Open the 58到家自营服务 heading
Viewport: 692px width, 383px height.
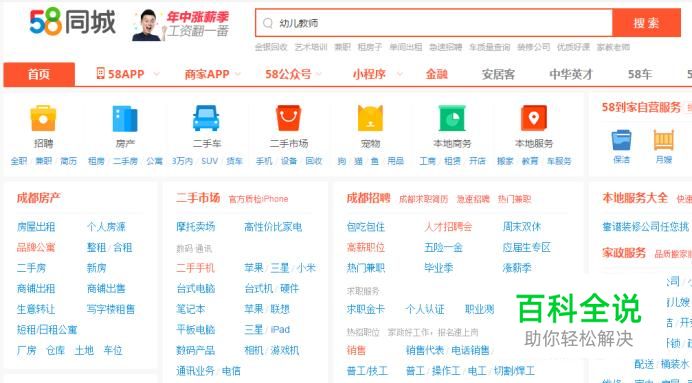642,107
